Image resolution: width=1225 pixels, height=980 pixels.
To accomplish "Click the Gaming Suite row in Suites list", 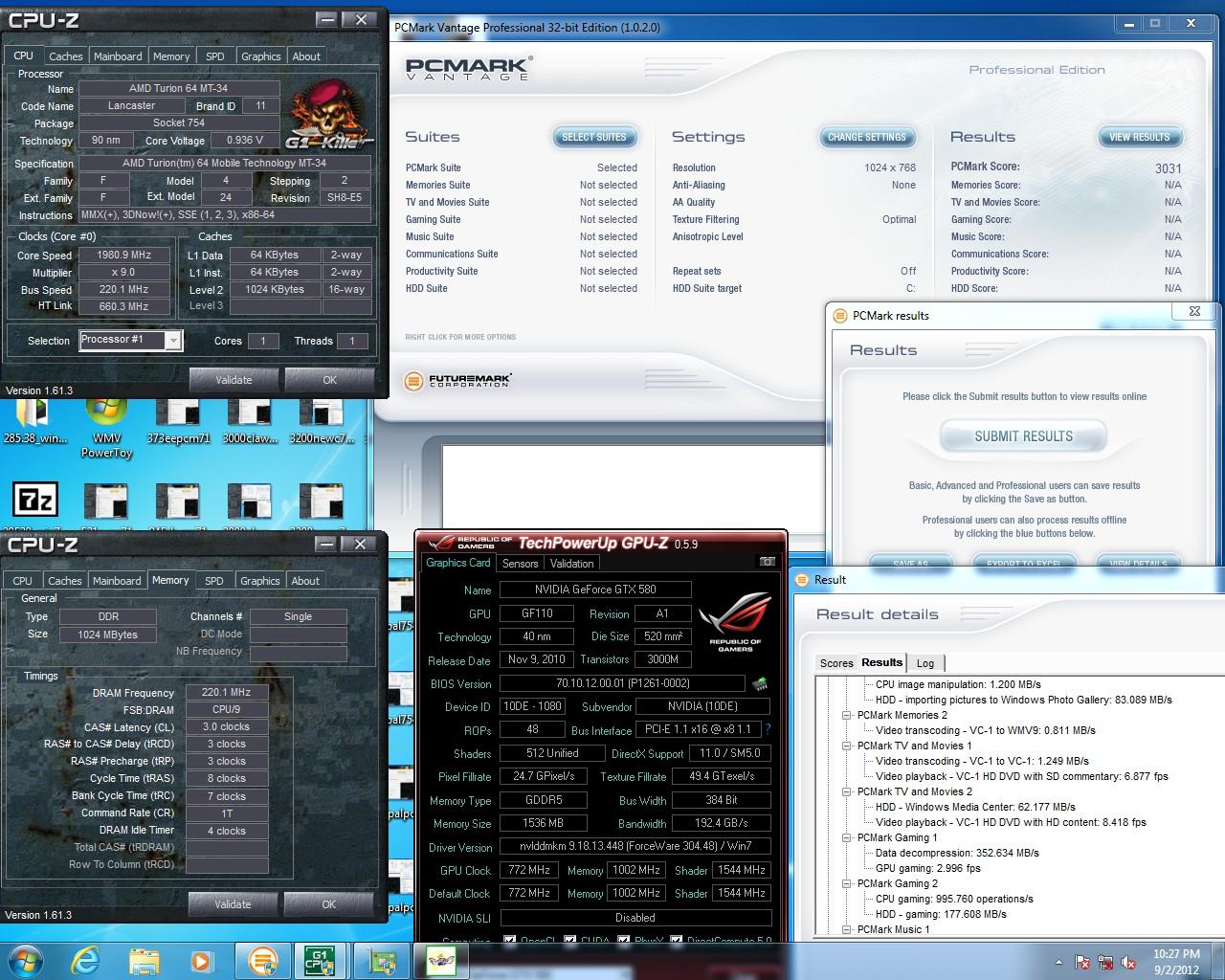I will point(521,219).
